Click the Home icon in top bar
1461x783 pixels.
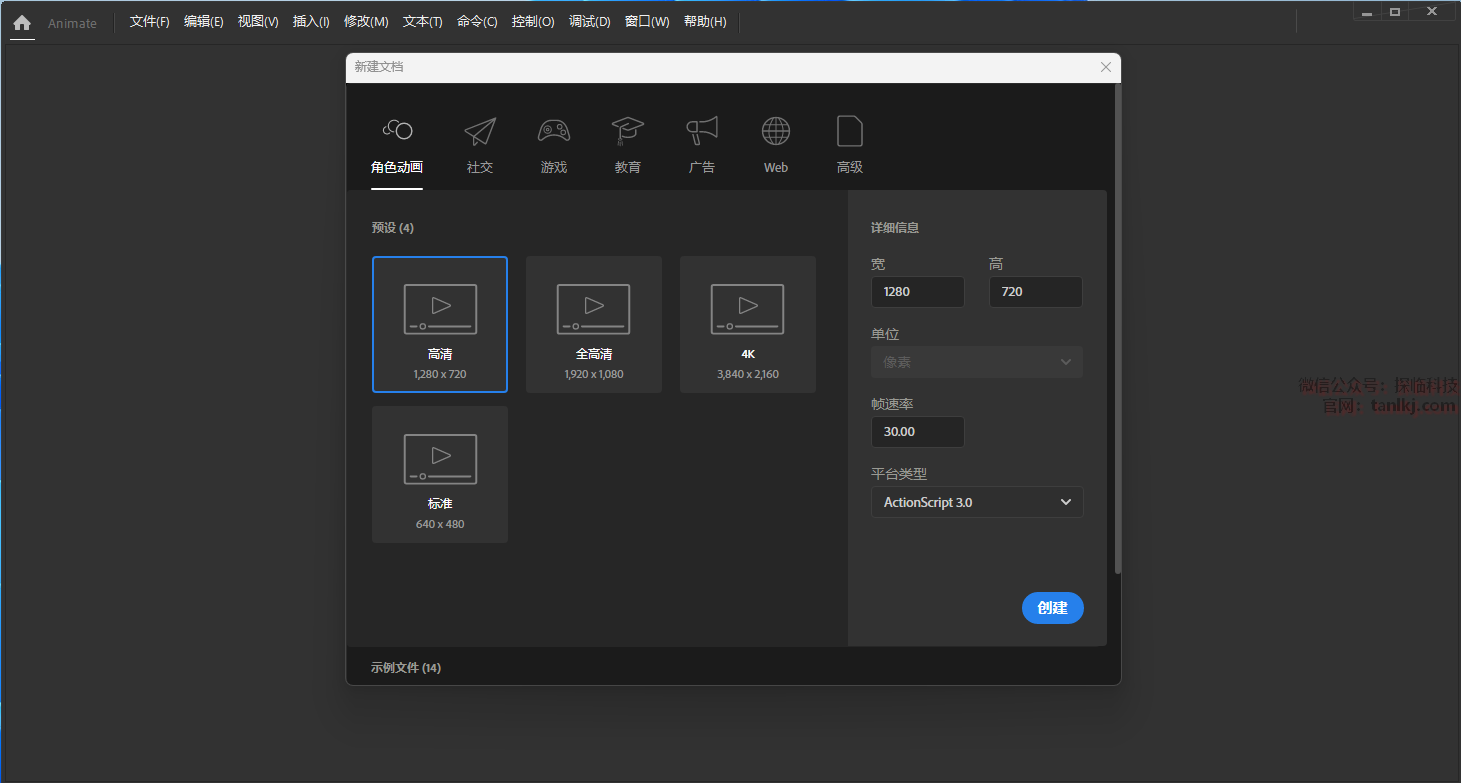(x=22, y=22)
